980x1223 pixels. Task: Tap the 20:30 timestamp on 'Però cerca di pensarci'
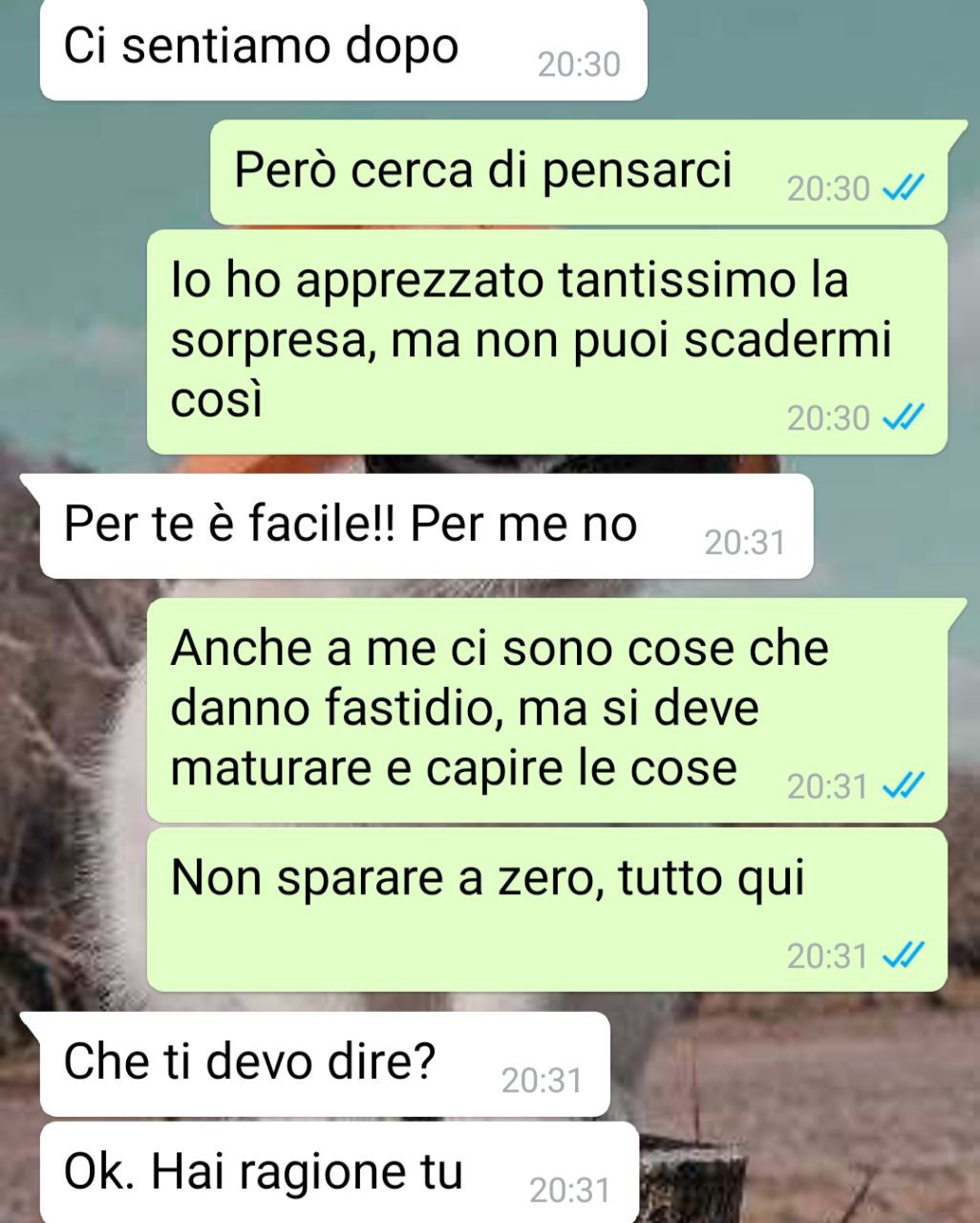point(828,189)
